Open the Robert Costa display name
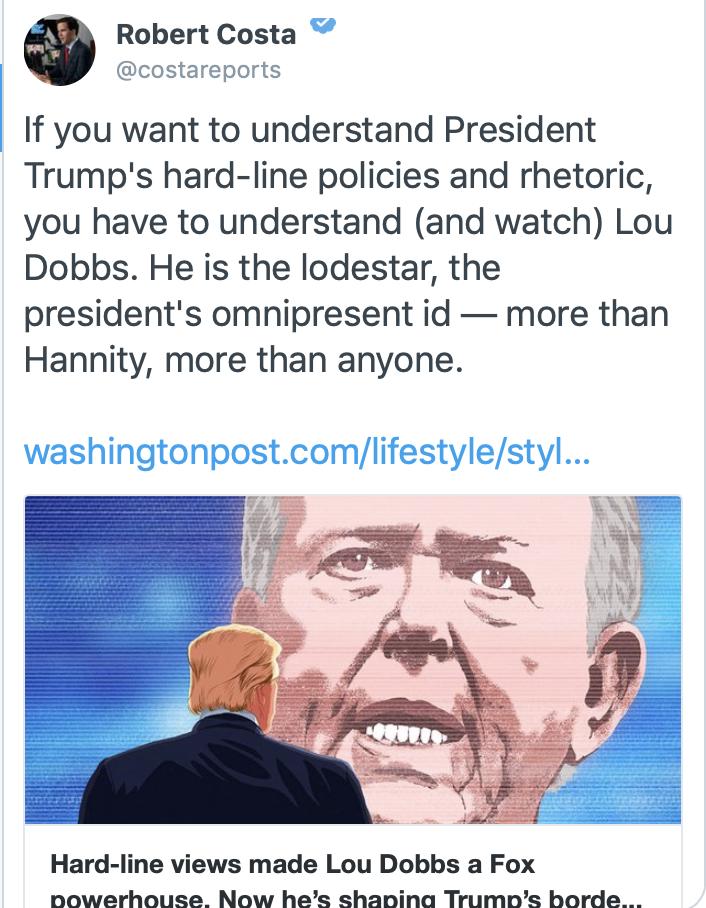This screenshot has width=706, height=908. point(206,34)
